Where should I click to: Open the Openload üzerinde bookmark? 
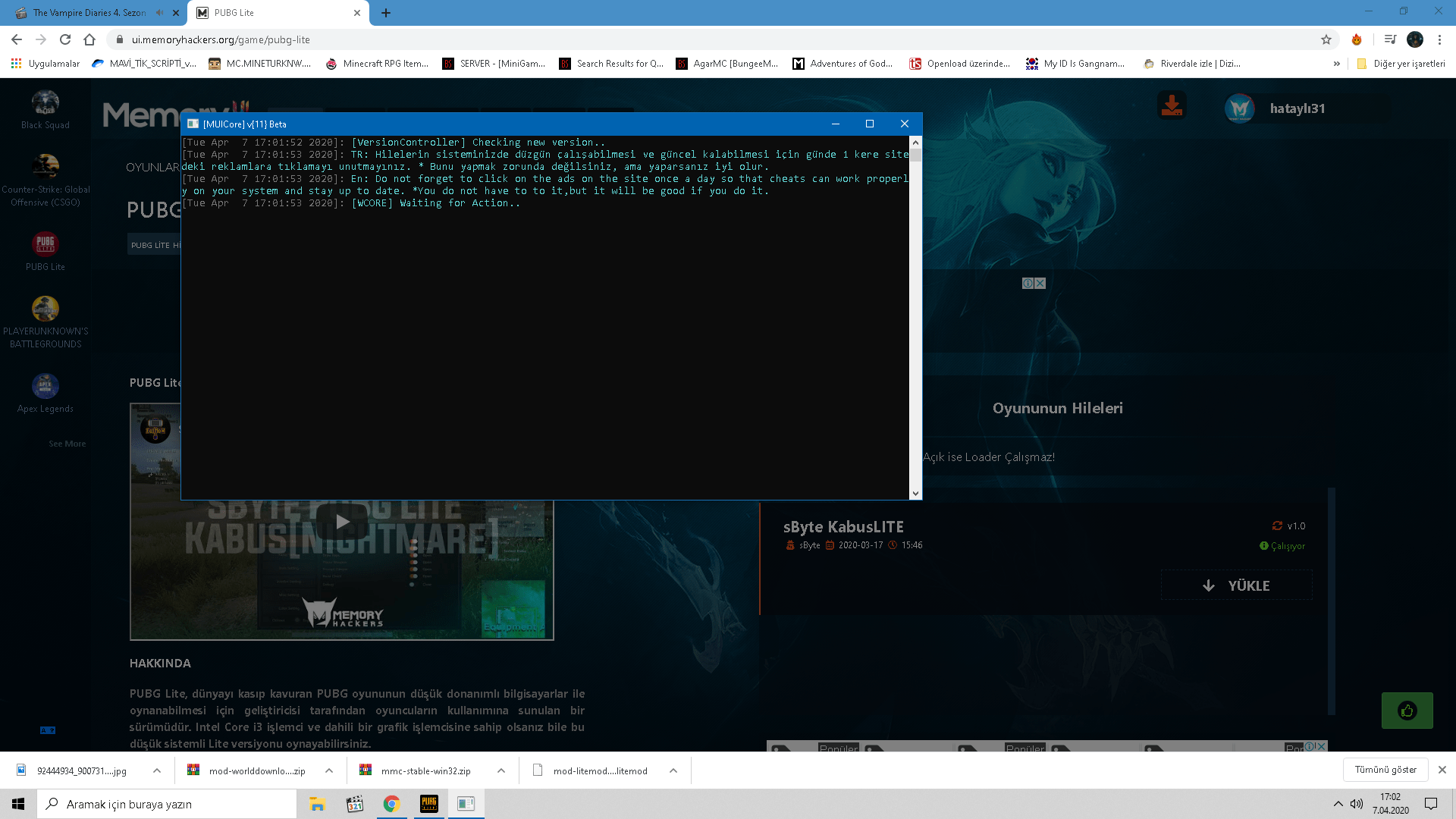click(960, 64)
